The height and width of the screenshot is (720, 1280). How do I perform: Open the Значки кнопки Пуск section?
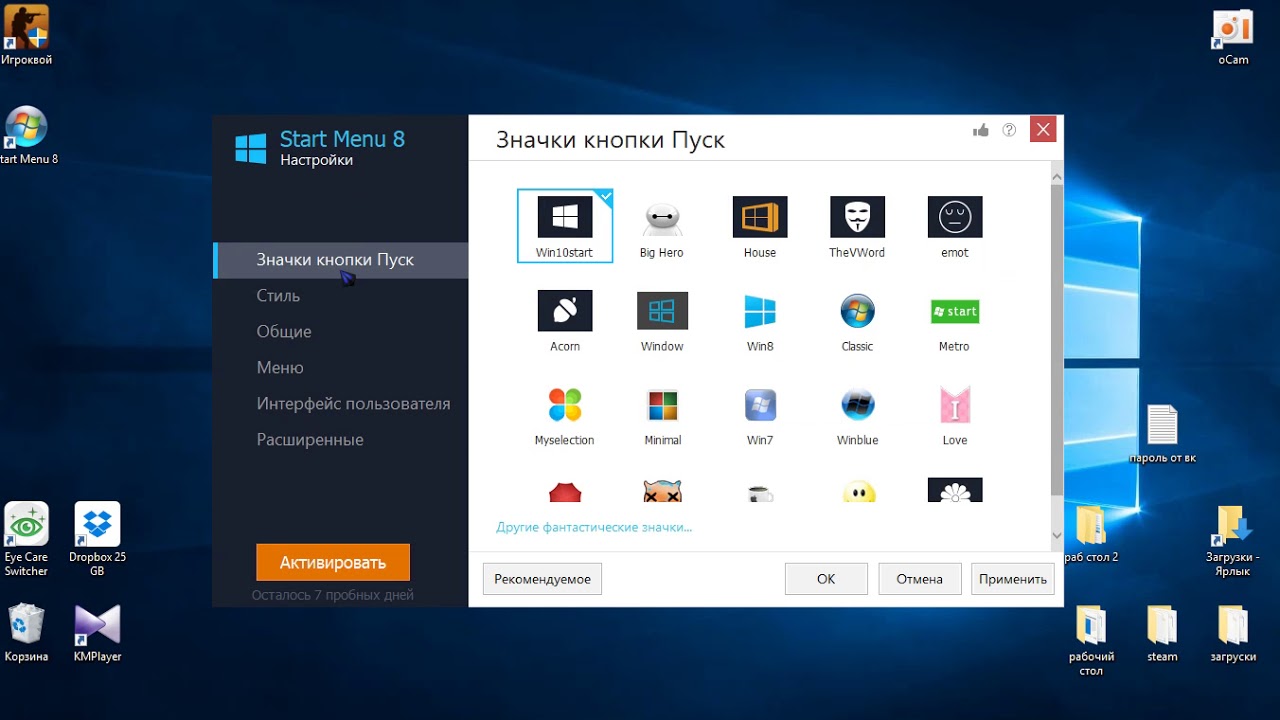pos(341,260)
